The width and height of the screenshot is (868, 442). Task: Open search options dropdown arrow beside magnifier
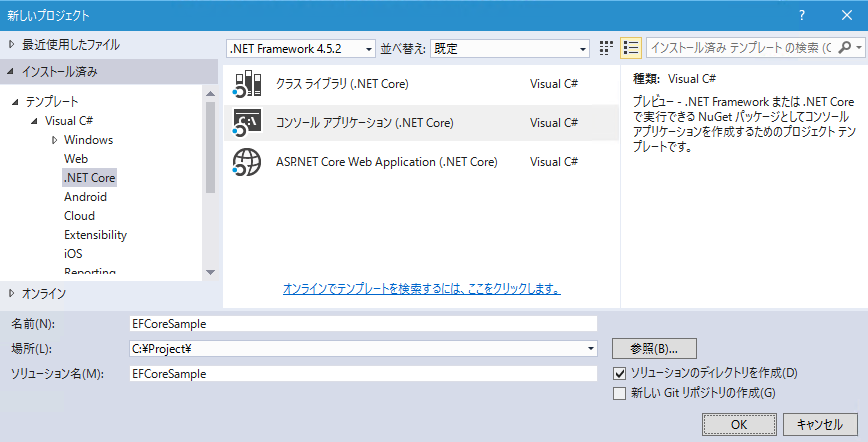coord(859,48)
